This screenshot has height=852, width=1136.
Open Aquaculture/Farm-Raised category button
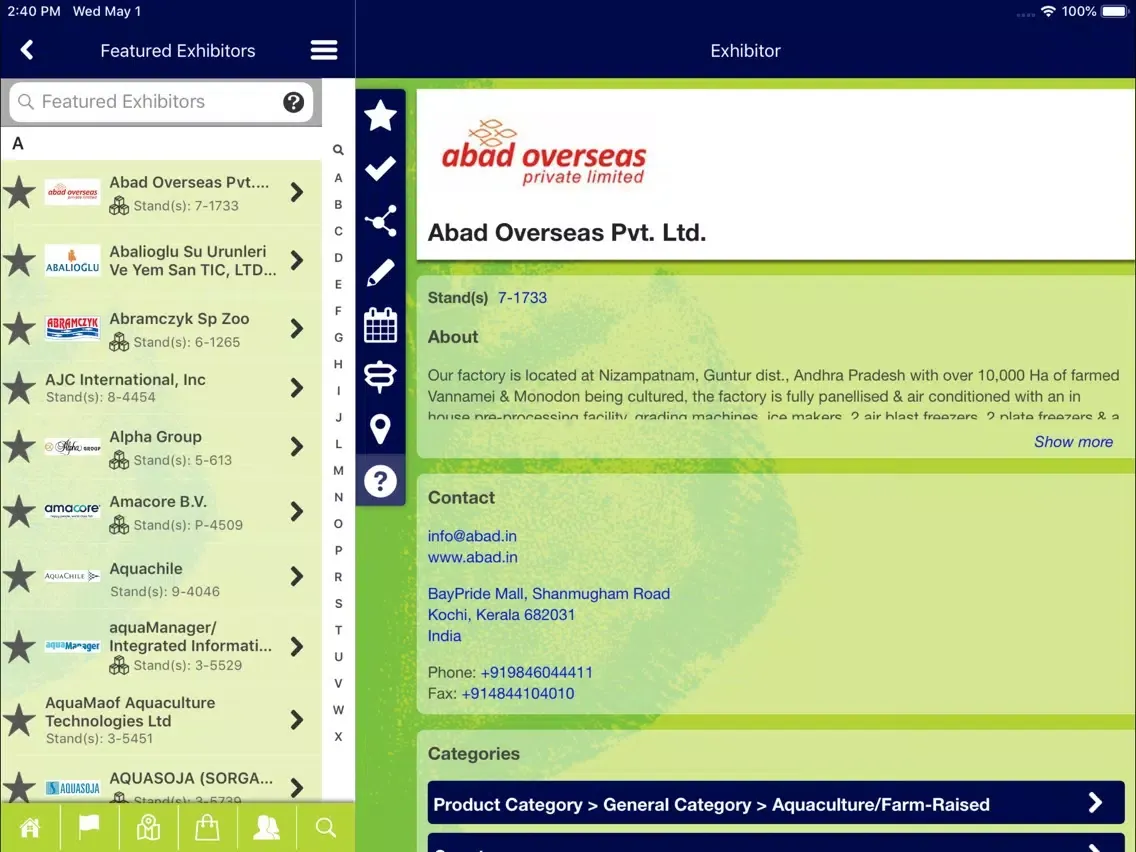[x=776, y=803]
